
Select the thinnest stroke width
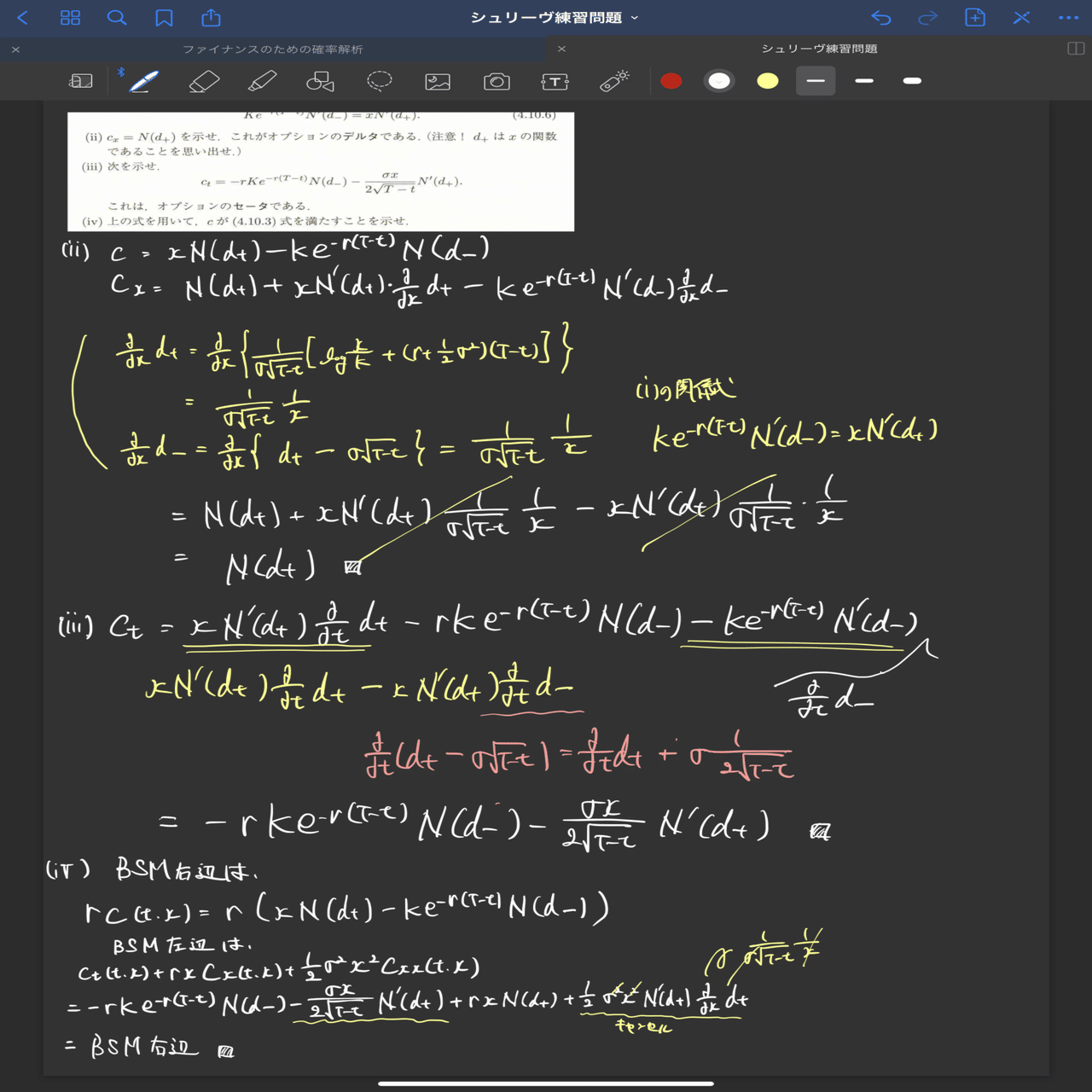[816, 81]
